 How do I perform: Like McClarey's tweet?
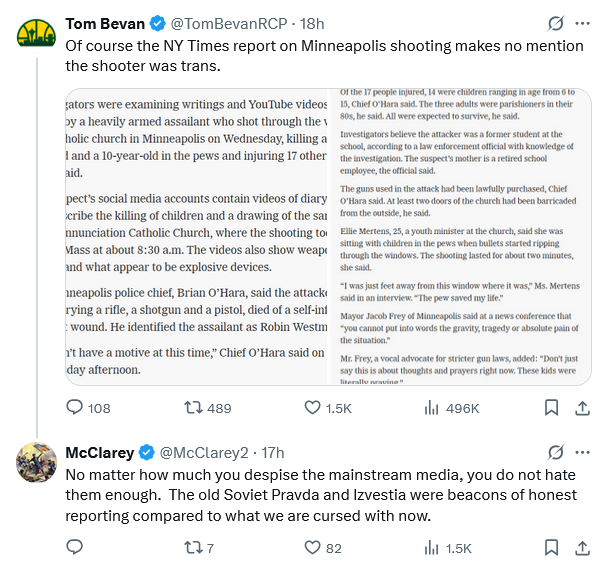coord(312,547)
